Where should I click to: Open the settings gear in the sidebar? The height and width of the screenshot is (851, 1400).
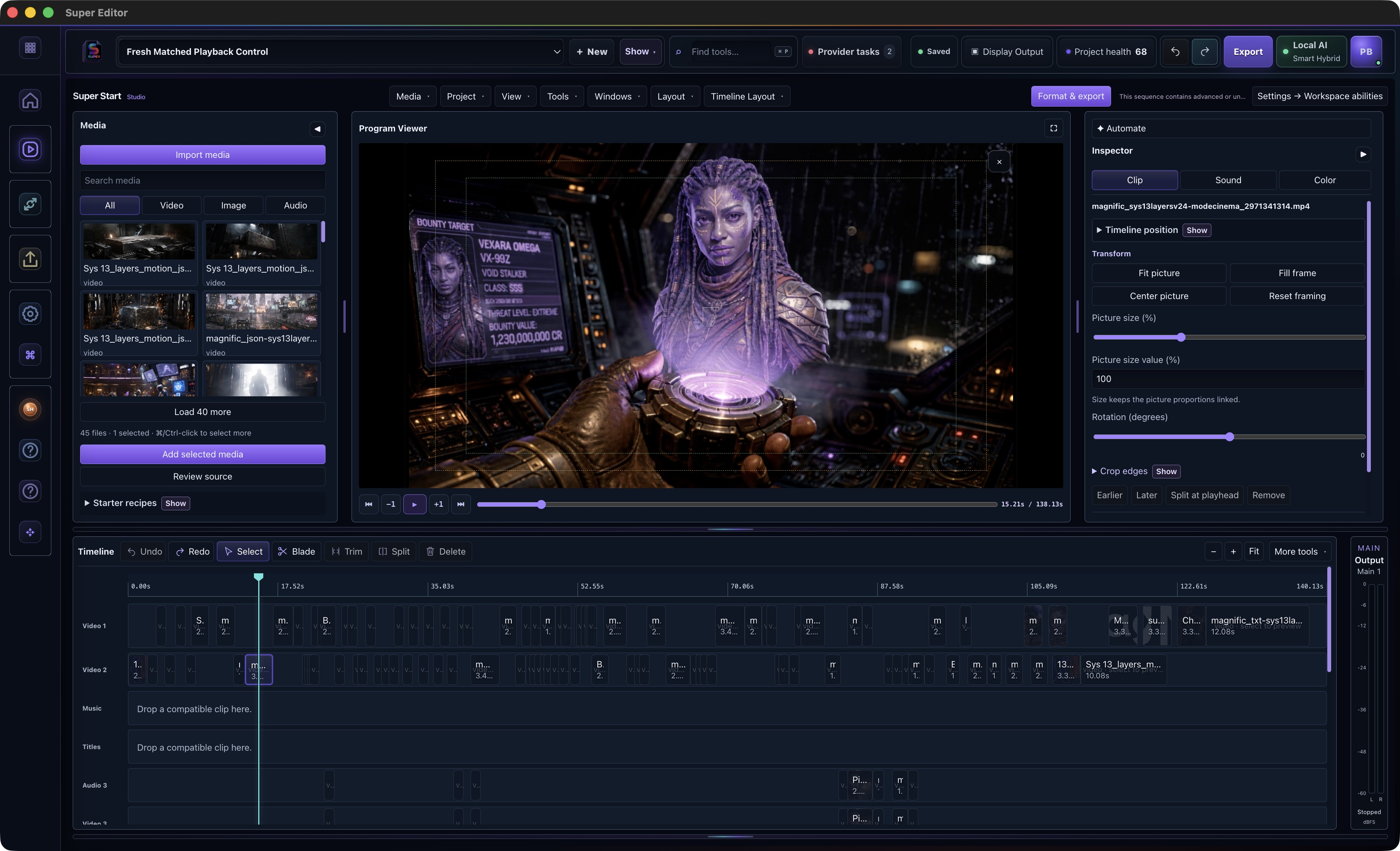(30, 313)
